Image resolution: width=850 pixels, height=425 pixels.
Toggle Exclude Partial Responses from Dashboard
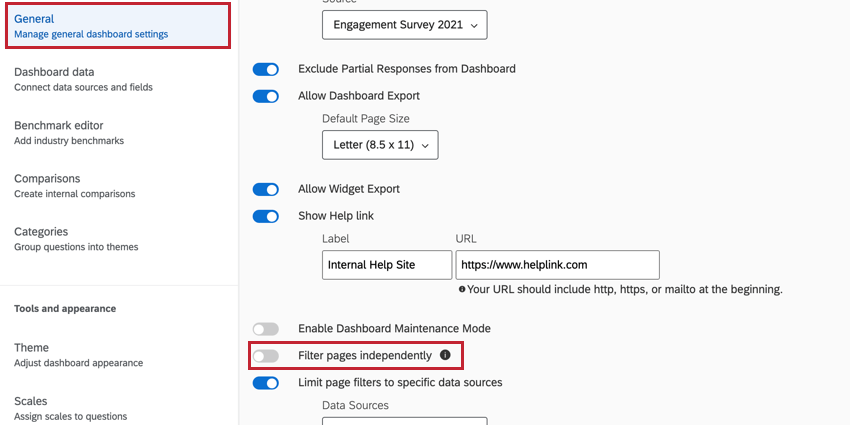pos(265,69)
